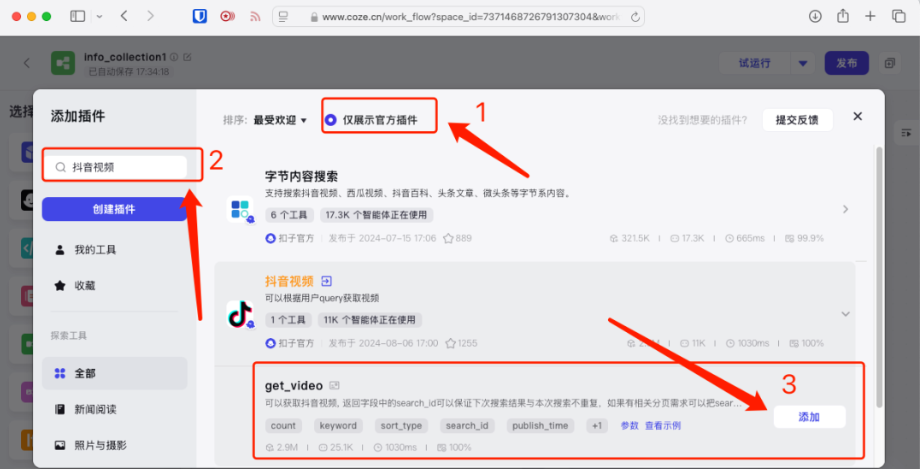Reload the page with refresh icon
The image size is (920, 469).
(x=635, y=17)
